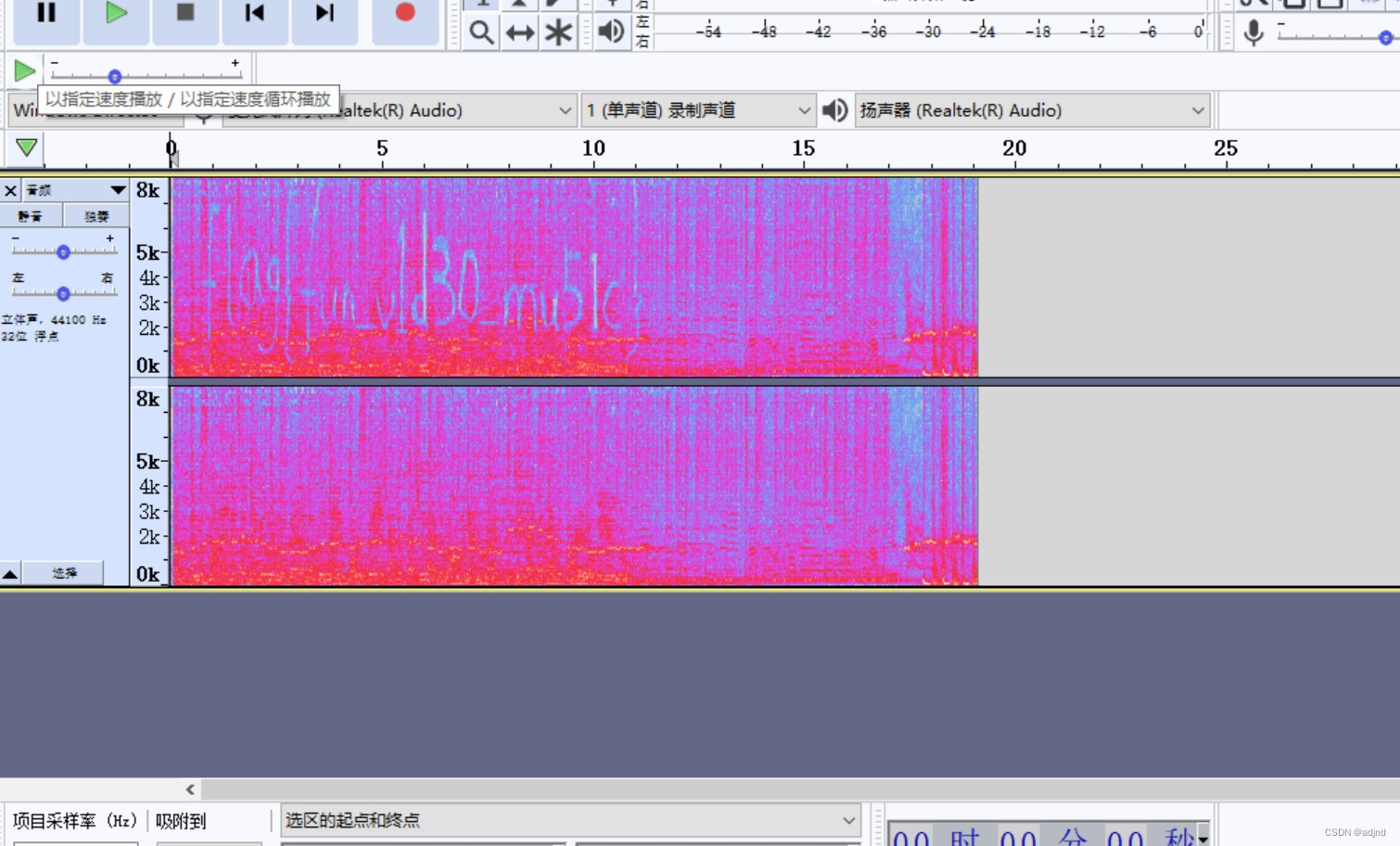Click the red Record button
The height and width of the screenshot is (846, 1400).
pos(405,15)
